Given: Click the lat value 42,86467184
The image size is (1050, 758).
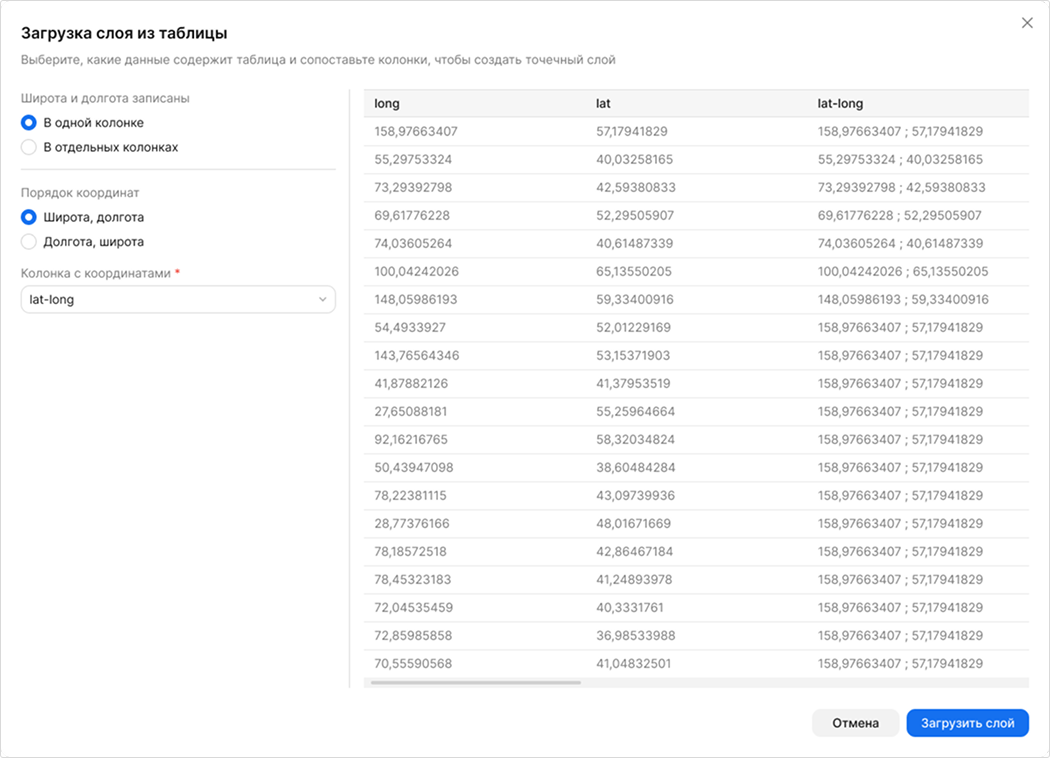Looking at the screenshot, I should (x=635, y=552).
